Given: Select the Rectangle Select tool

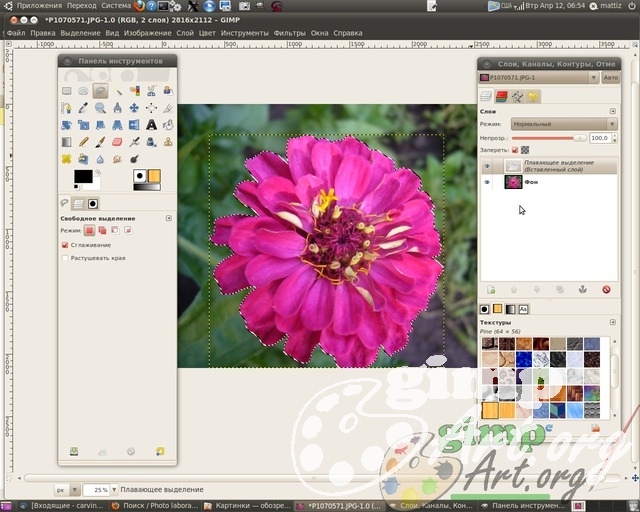Looking at the screenshot, I should [67, 91].
